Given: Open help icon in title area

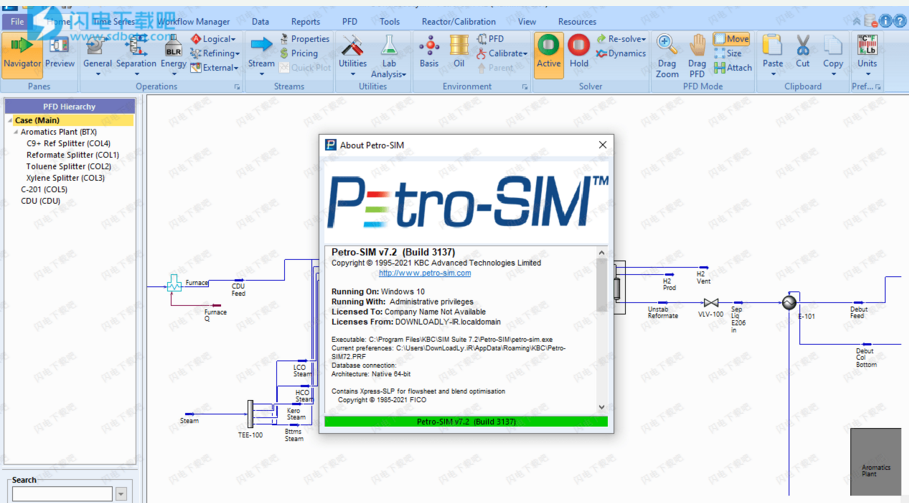Looking at the screenshot, I should pyautogui.click(x=899, y=21).
